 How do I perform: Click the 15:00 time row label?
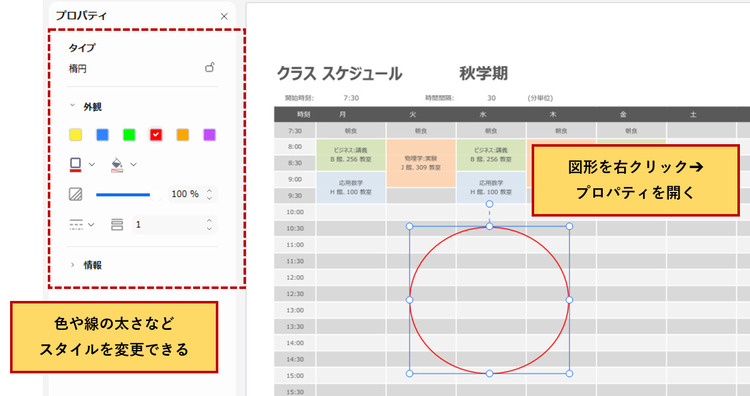click(295, 375)
